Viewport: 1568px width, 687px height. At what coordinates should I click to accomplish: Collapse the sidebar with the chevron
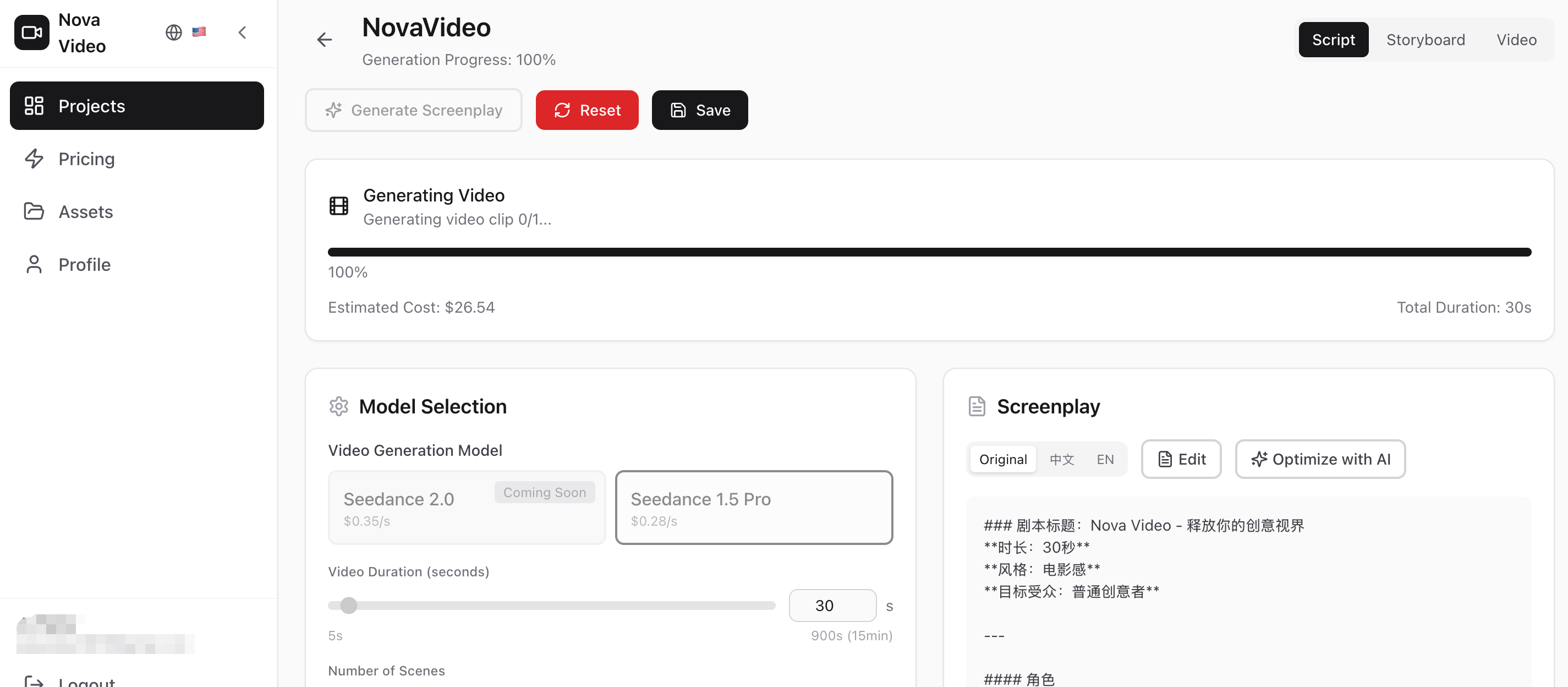(242, 32)
